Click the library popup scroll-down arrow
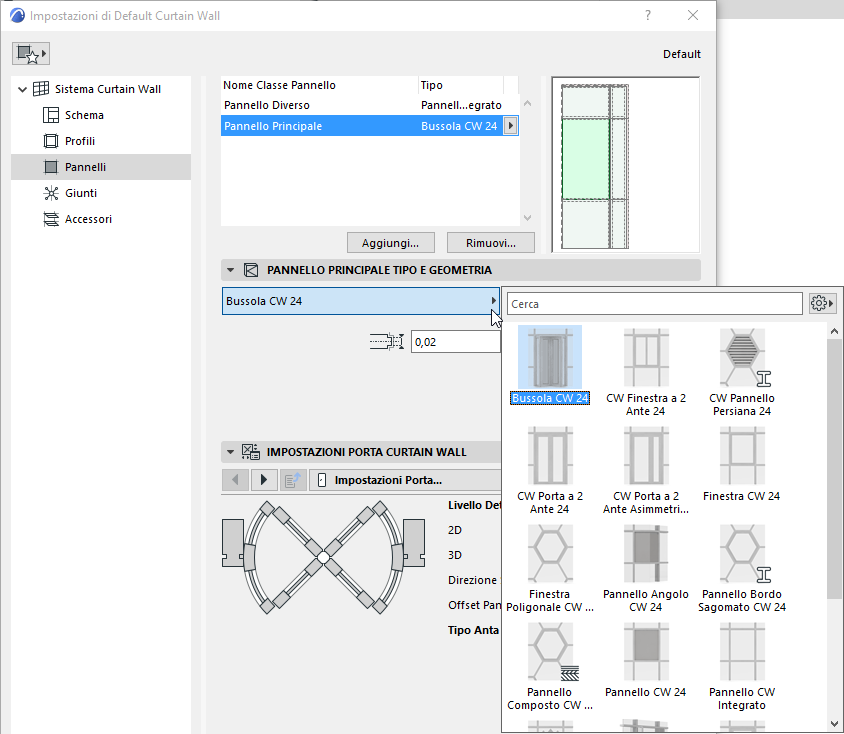The width and height of the screenshot is (844, 734). [x=834, y=724]
